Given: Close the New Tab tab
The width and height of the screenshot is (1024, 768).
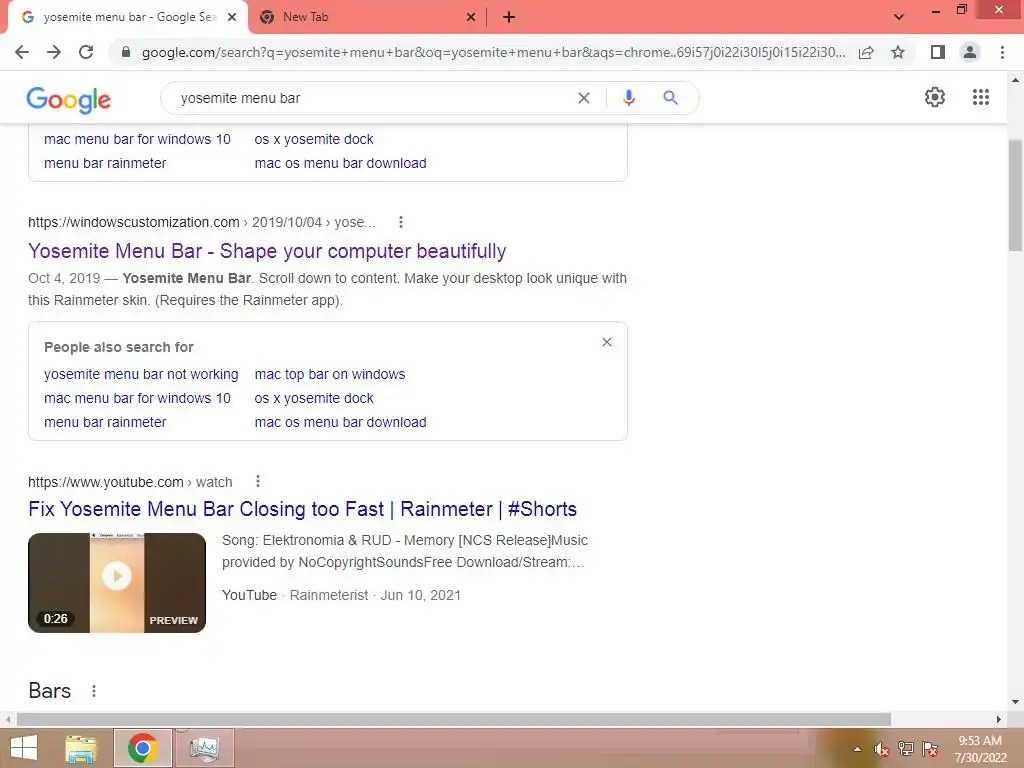Looking at the screenshot, I should [471, 18].
